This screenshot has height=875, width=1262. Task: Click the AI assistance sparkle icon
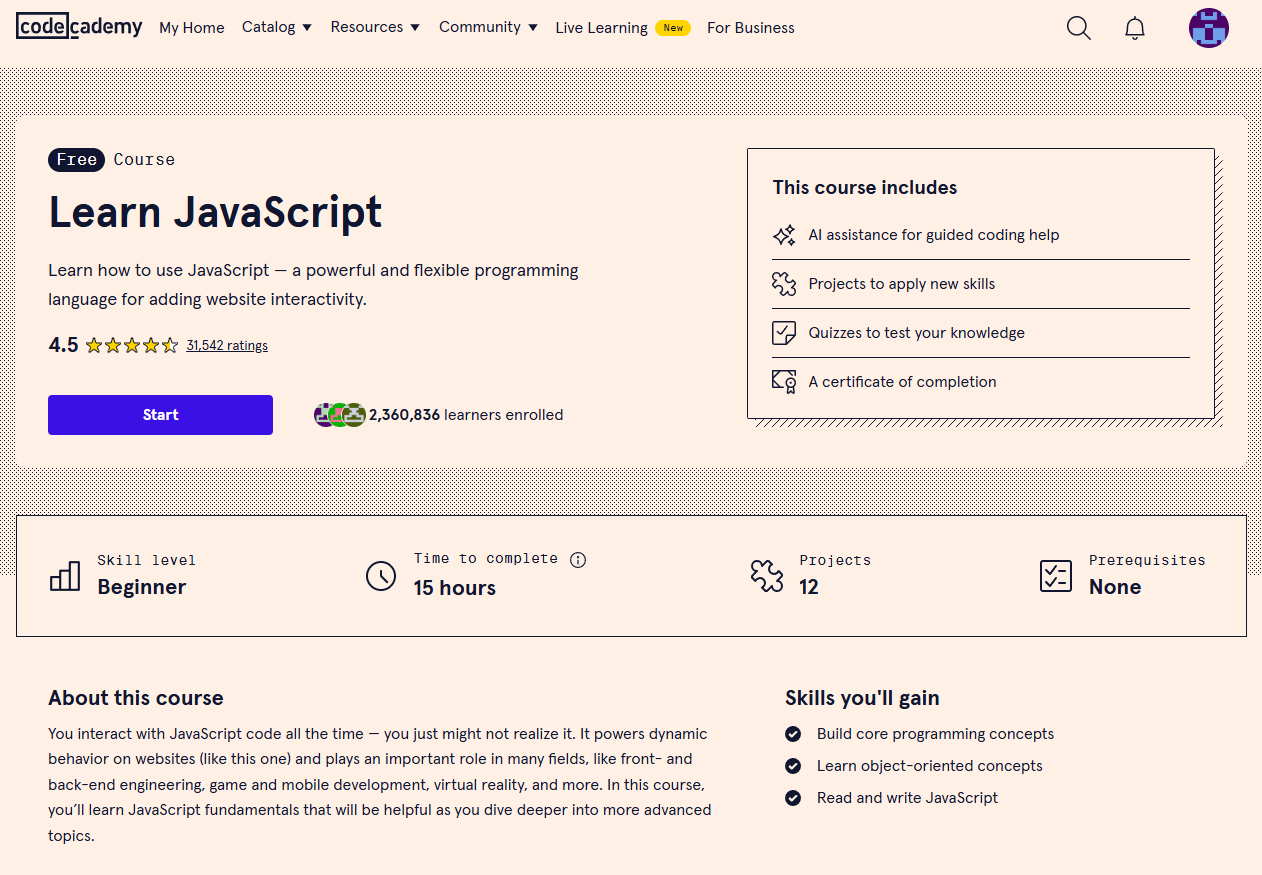(x=784, y=235)
